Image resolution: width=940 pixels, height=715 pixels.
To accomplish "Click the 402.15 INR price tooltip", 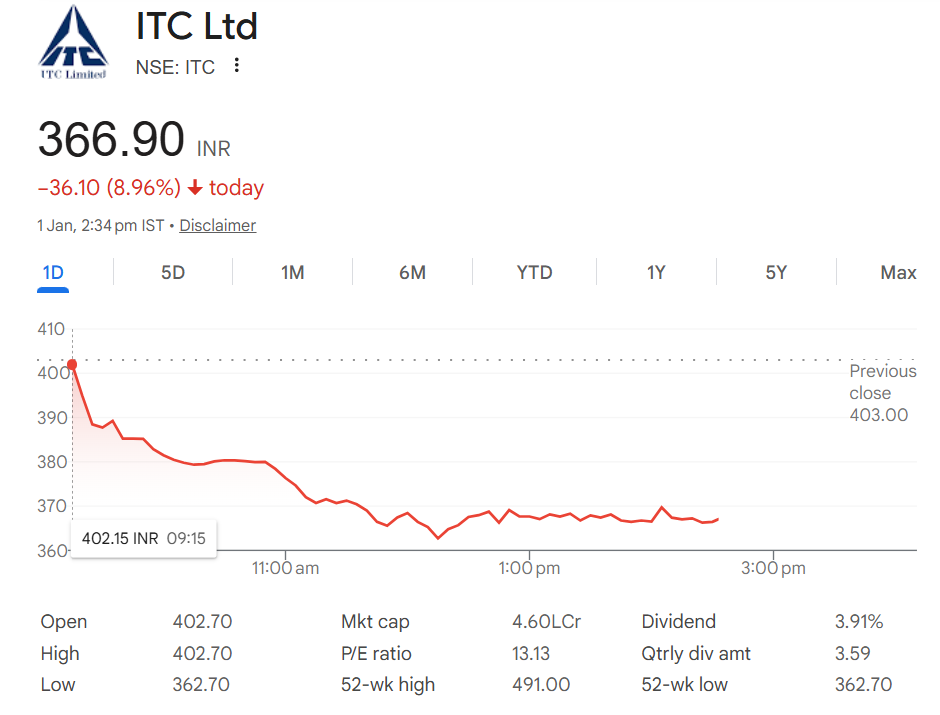I will pyautogui.click(x=144, y=538).
